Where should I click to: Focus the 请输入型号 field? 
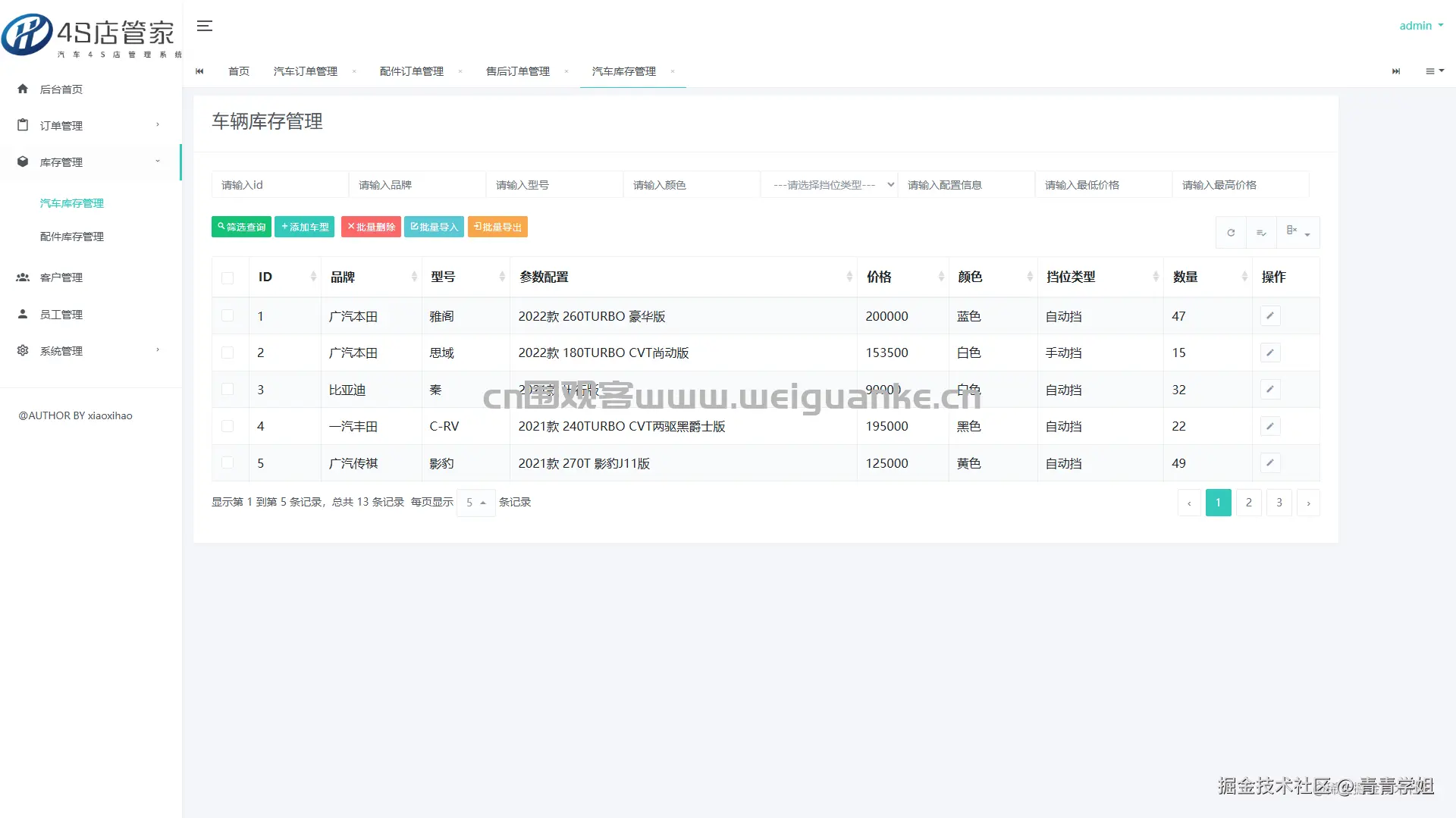coord(554,185)
